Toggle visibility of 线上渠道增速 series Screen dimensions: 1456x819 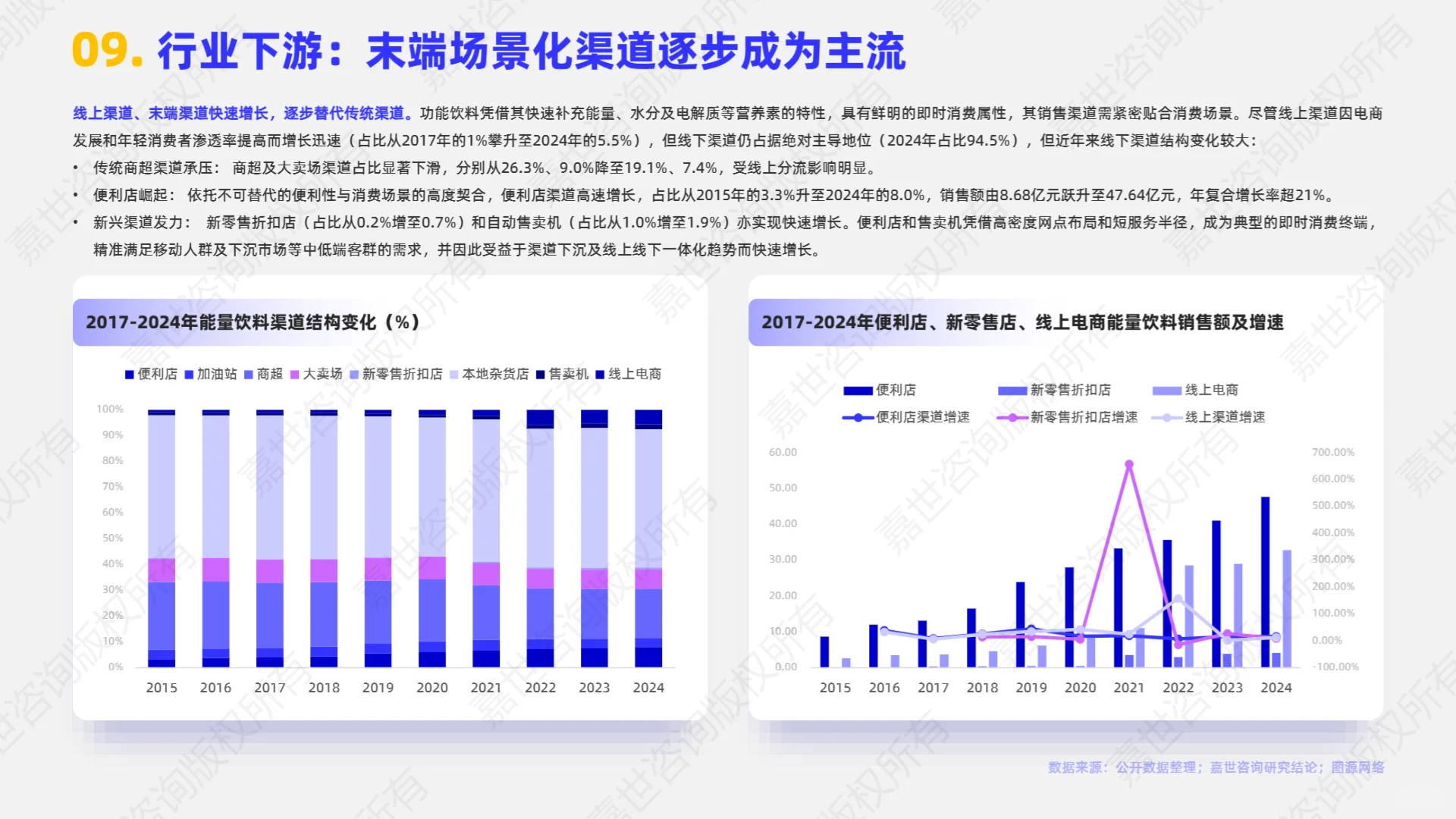tap(1165, 418)
